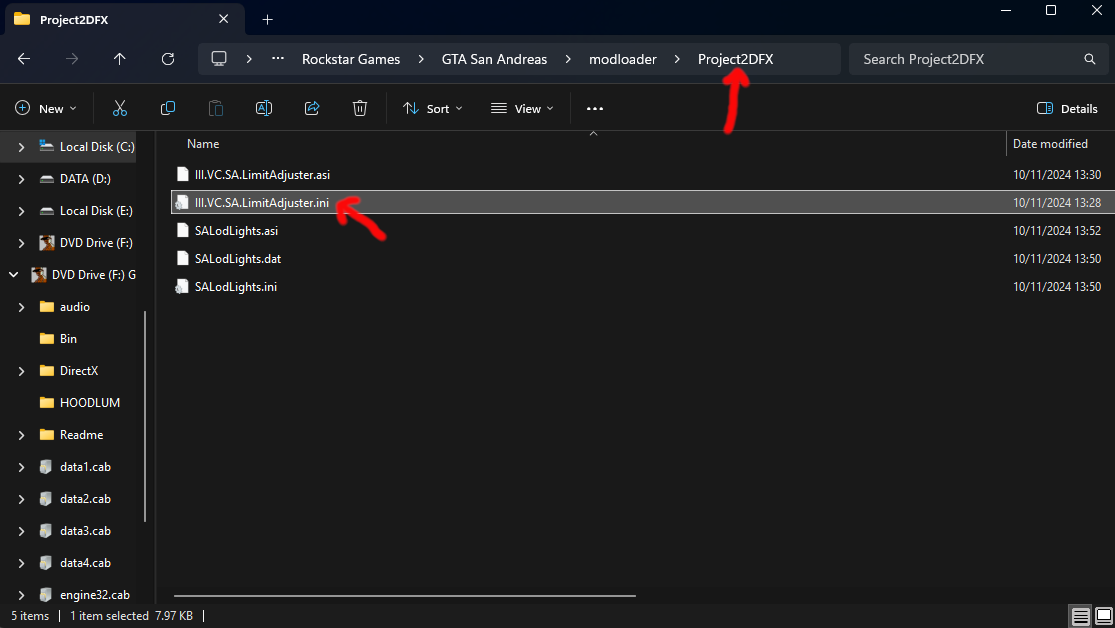
Task: Select the III.VC.SA.LimitAdjuster.ini file
Action: coord(643,203)
